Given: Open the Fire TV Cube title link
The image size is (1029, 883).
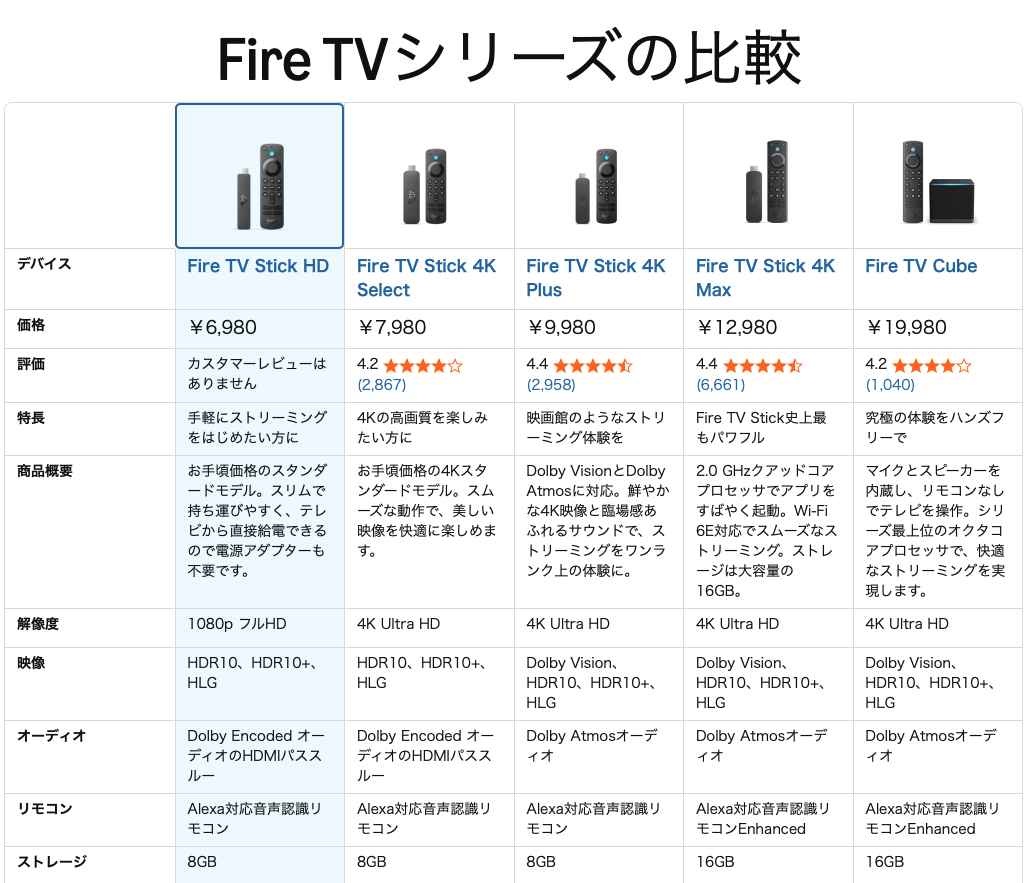Looking at the screenshot, I should 921,266.
